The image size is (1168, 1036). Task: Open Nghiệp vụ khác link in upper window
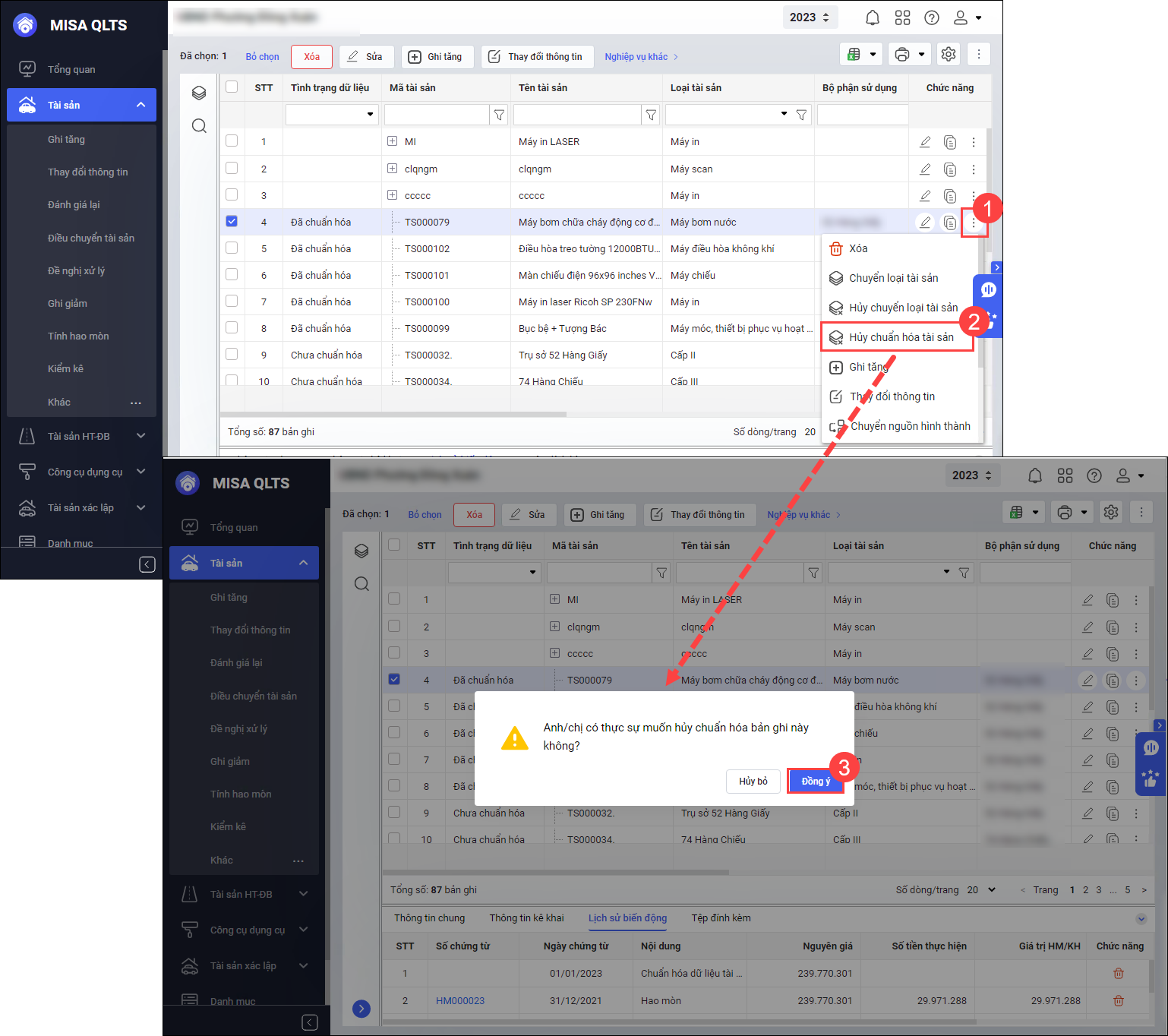[641, 57]
